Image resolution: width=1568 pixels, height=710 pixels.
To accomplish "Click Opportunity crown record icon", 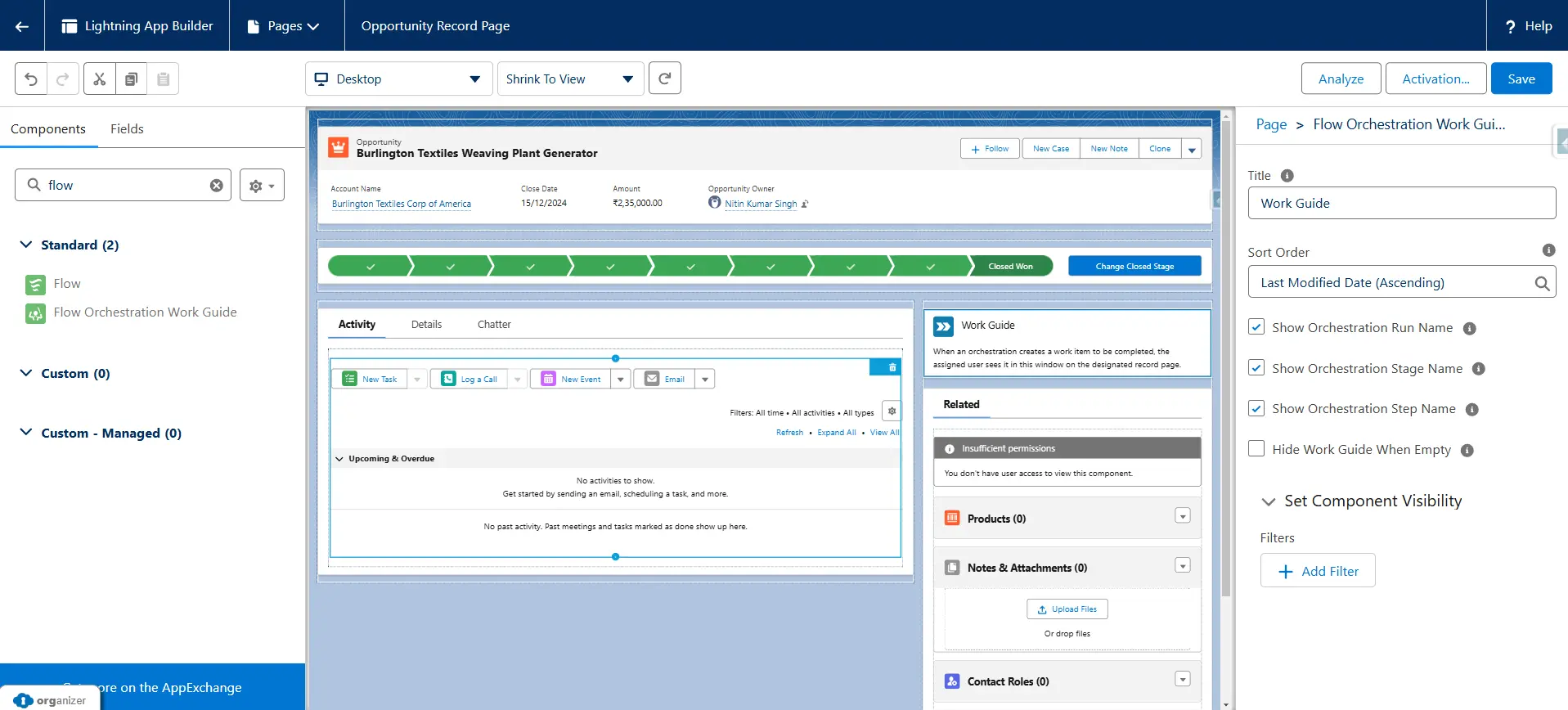I will pos(338,147).
